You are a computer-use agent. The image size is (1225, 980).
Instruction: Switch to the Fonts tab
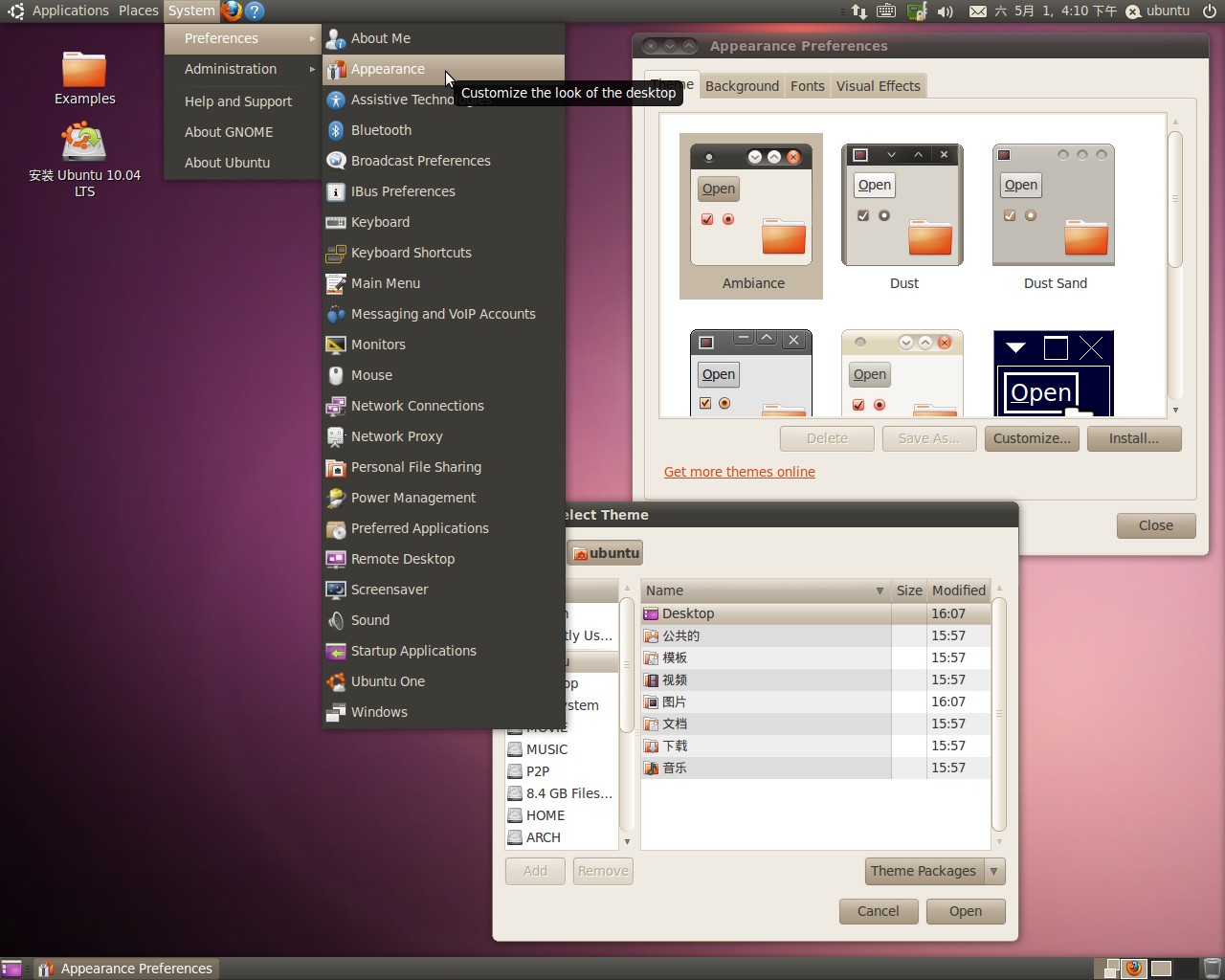807,86
